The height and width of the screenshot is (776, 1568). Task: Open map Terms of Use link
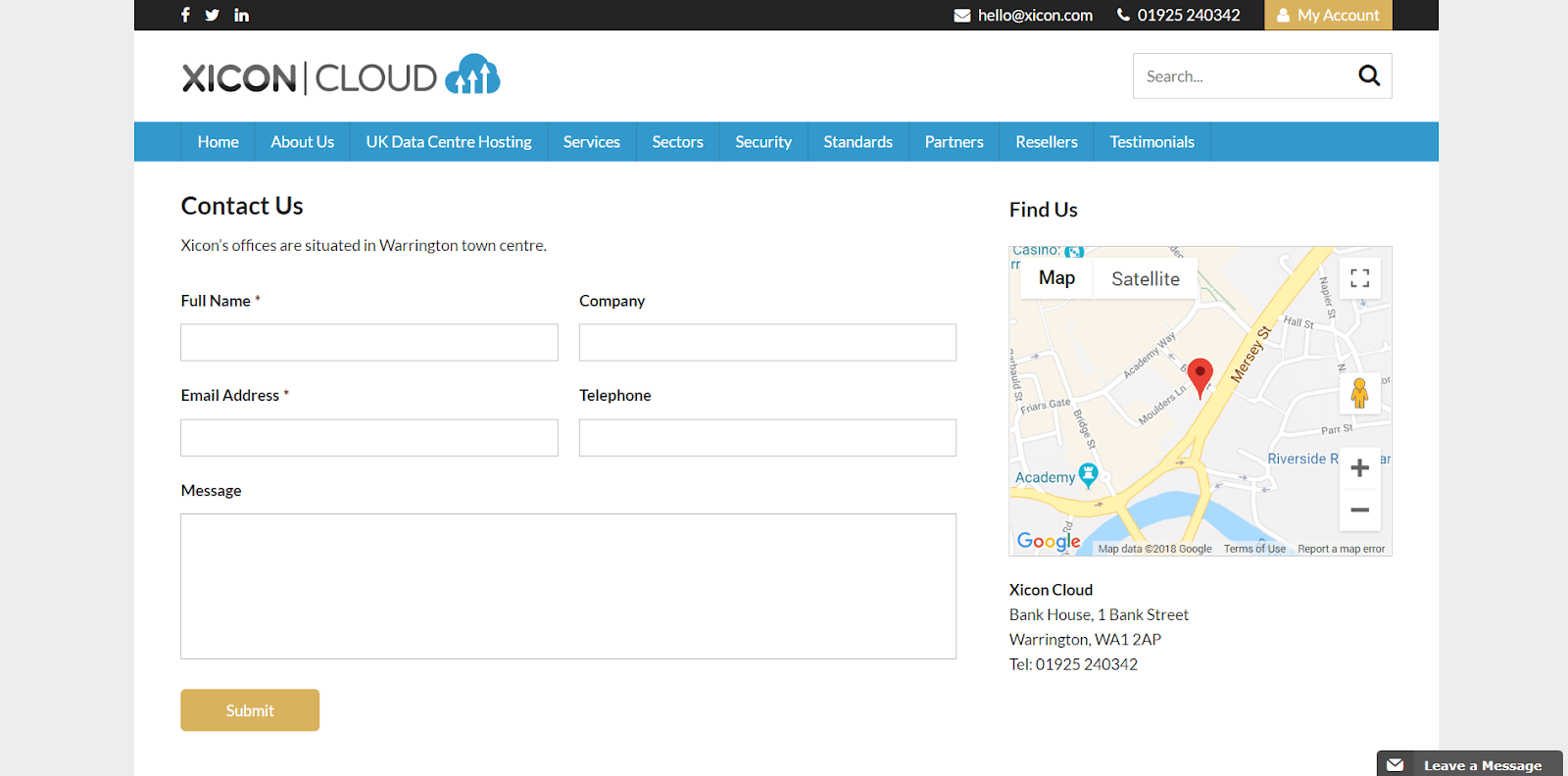point(1254,549)
